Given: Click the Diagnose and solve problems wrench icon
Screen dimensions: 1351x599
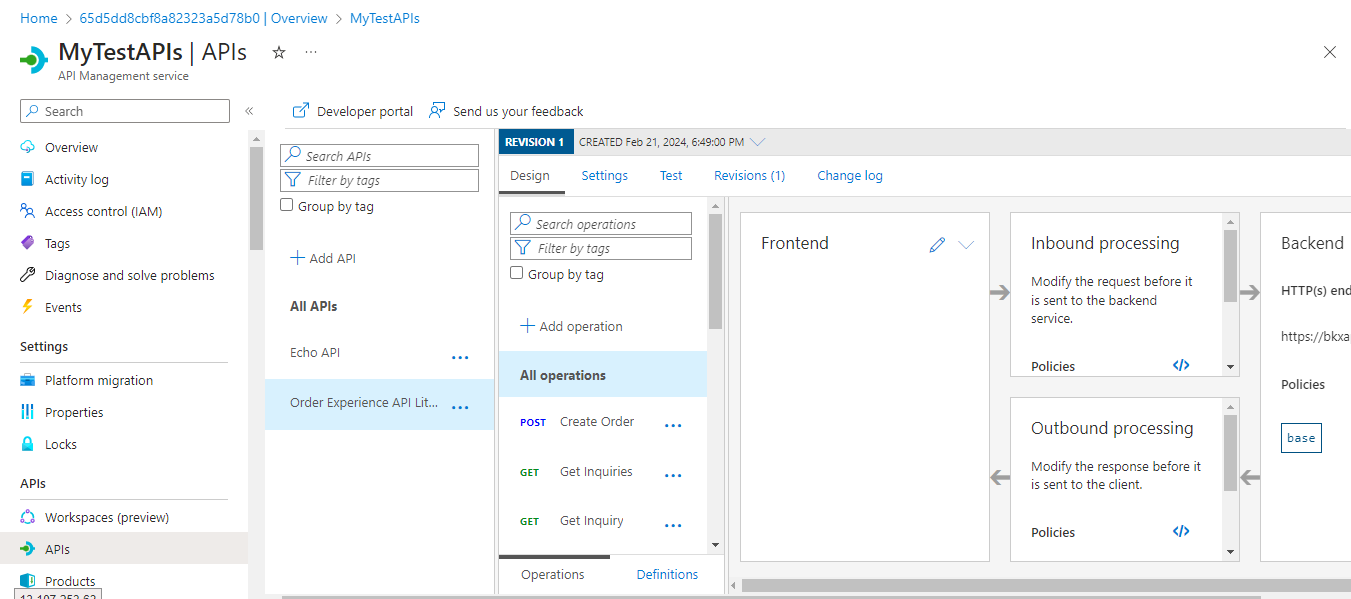Looking at the screenshot, I should (28, 275).
